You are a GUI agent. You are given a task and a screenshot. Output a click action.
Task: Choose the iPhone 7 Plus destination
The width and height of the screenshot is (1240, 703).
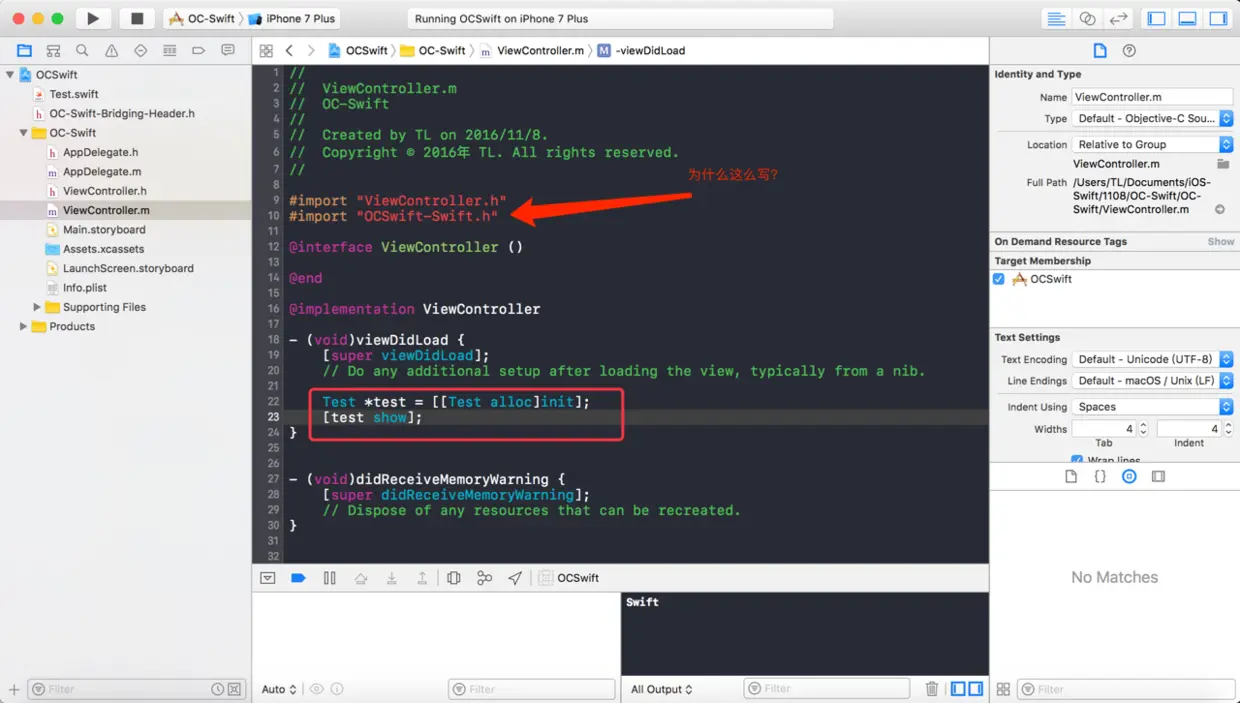click(x=292, y=19)
